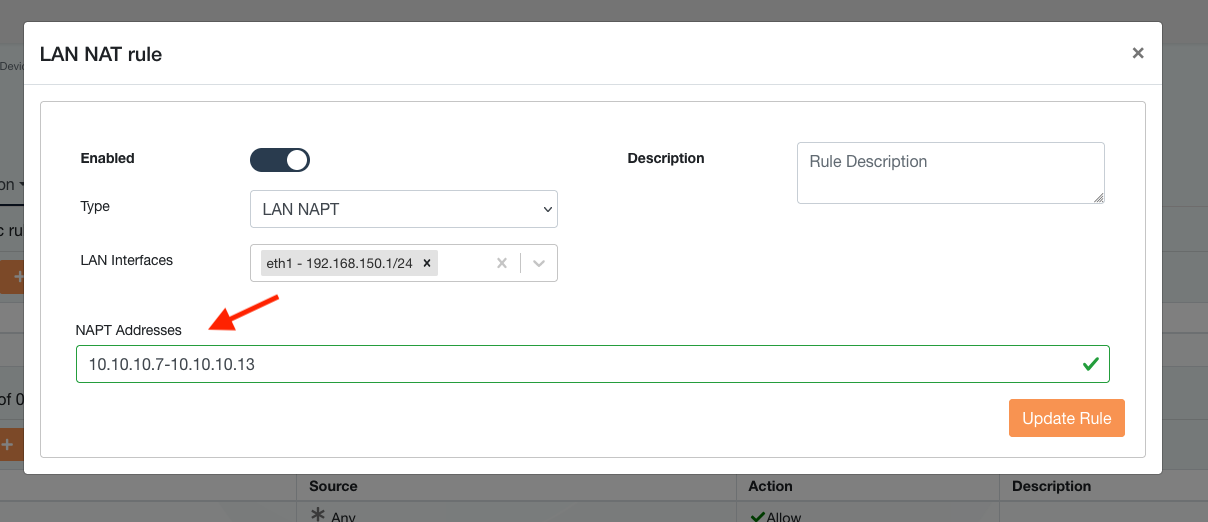
Task: Select the eth1 - 192.168.150.1/24 tag
Action: click(x=340, y=264)
